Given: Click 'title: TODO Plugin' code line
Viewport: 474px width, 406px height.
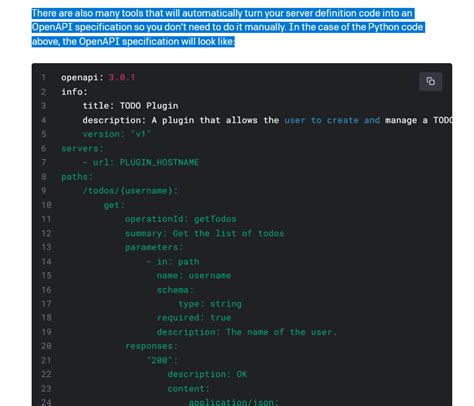Looking at the screenshot, I should point(130,106).
